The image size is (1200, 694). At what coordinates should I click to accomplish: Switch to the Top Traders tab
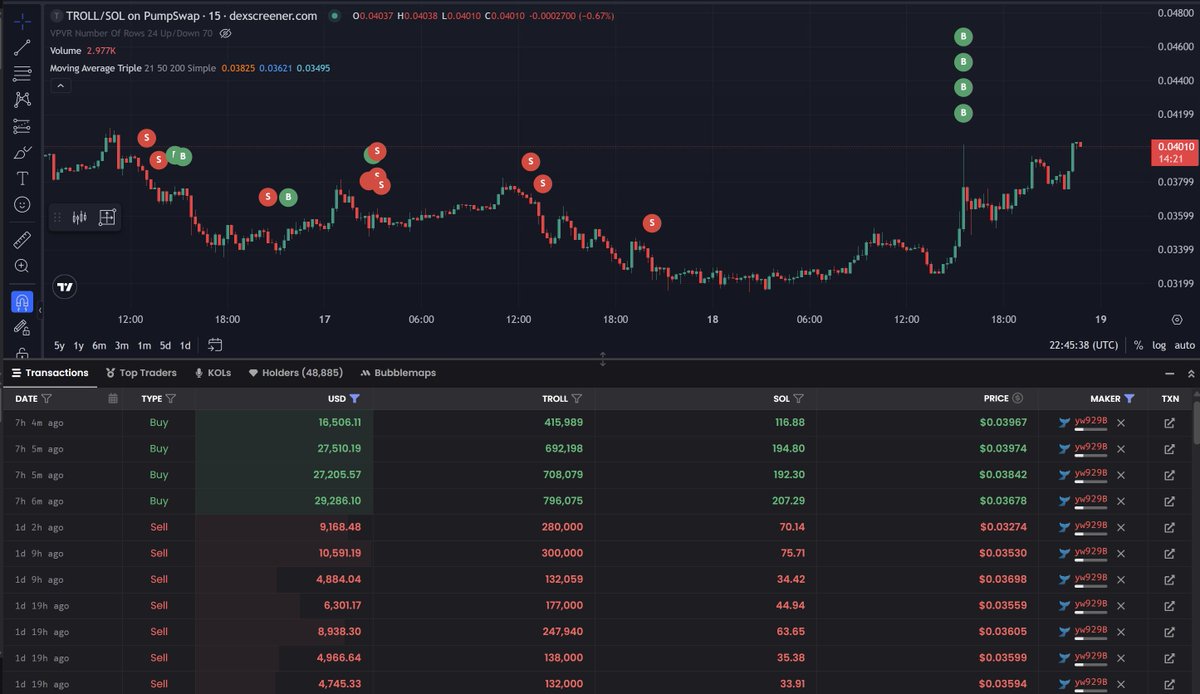[x=141, y=372]
